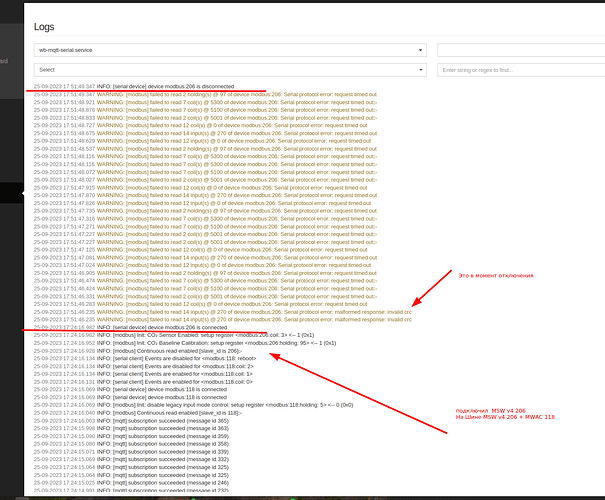Click the 17:51:47.826 WARNING log line

tap(203, 203)
